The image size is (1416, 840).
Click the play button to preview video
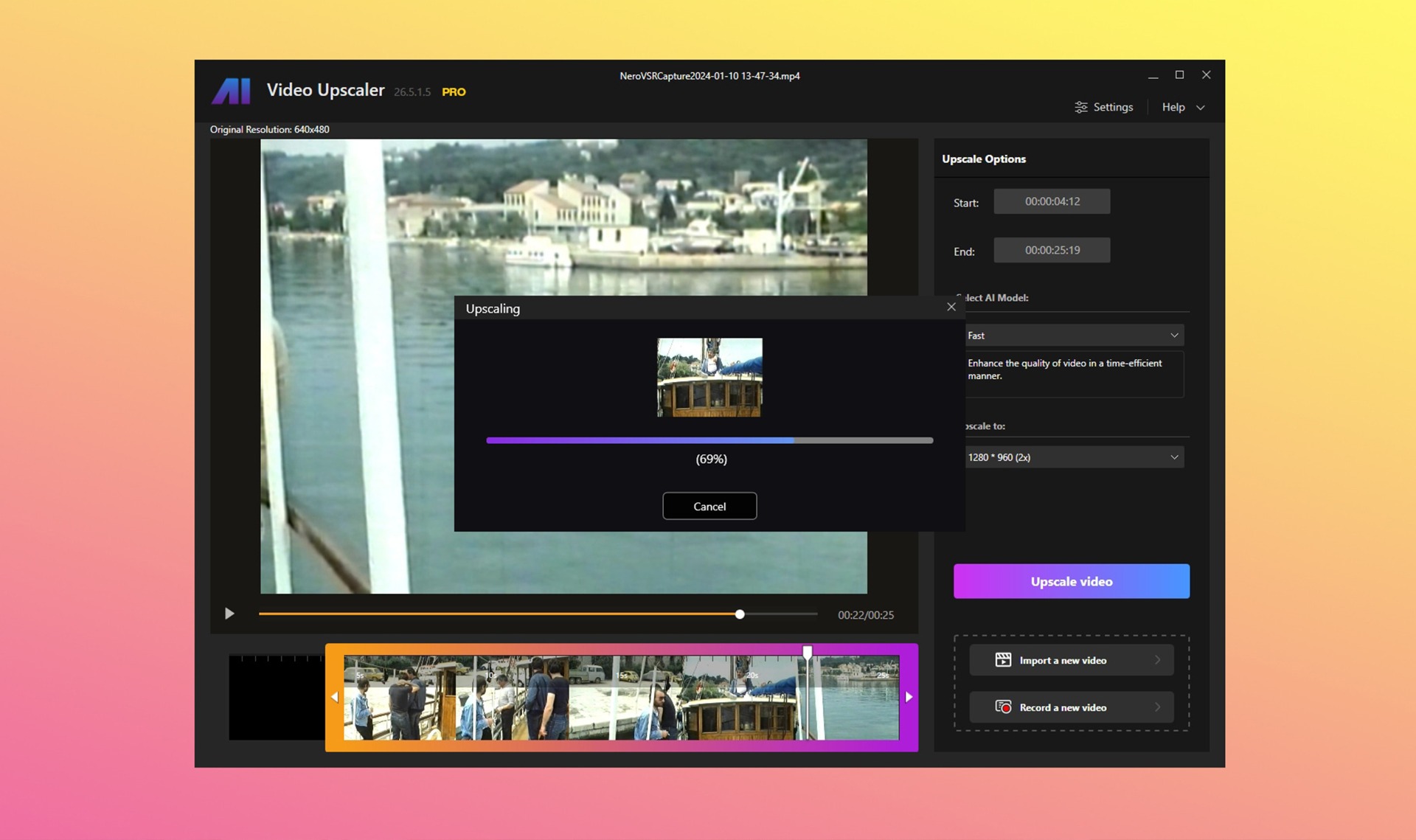point(228,614)
